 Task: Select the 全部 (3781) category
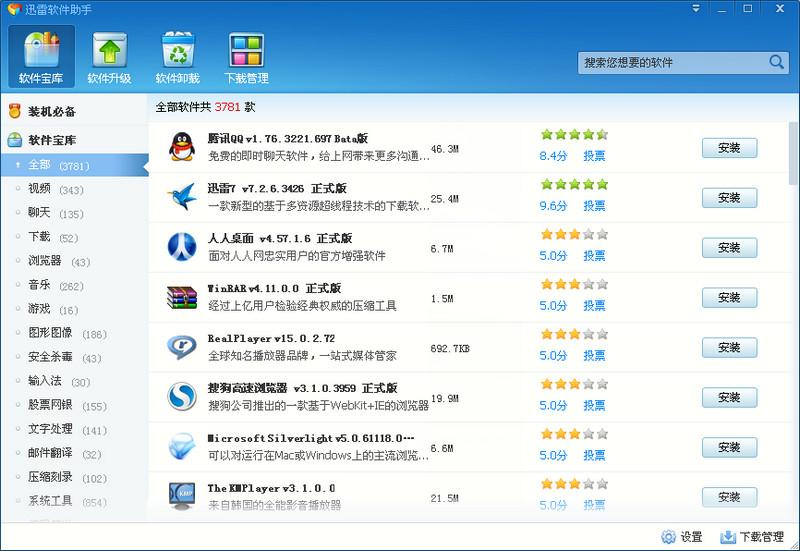point(74,165)
